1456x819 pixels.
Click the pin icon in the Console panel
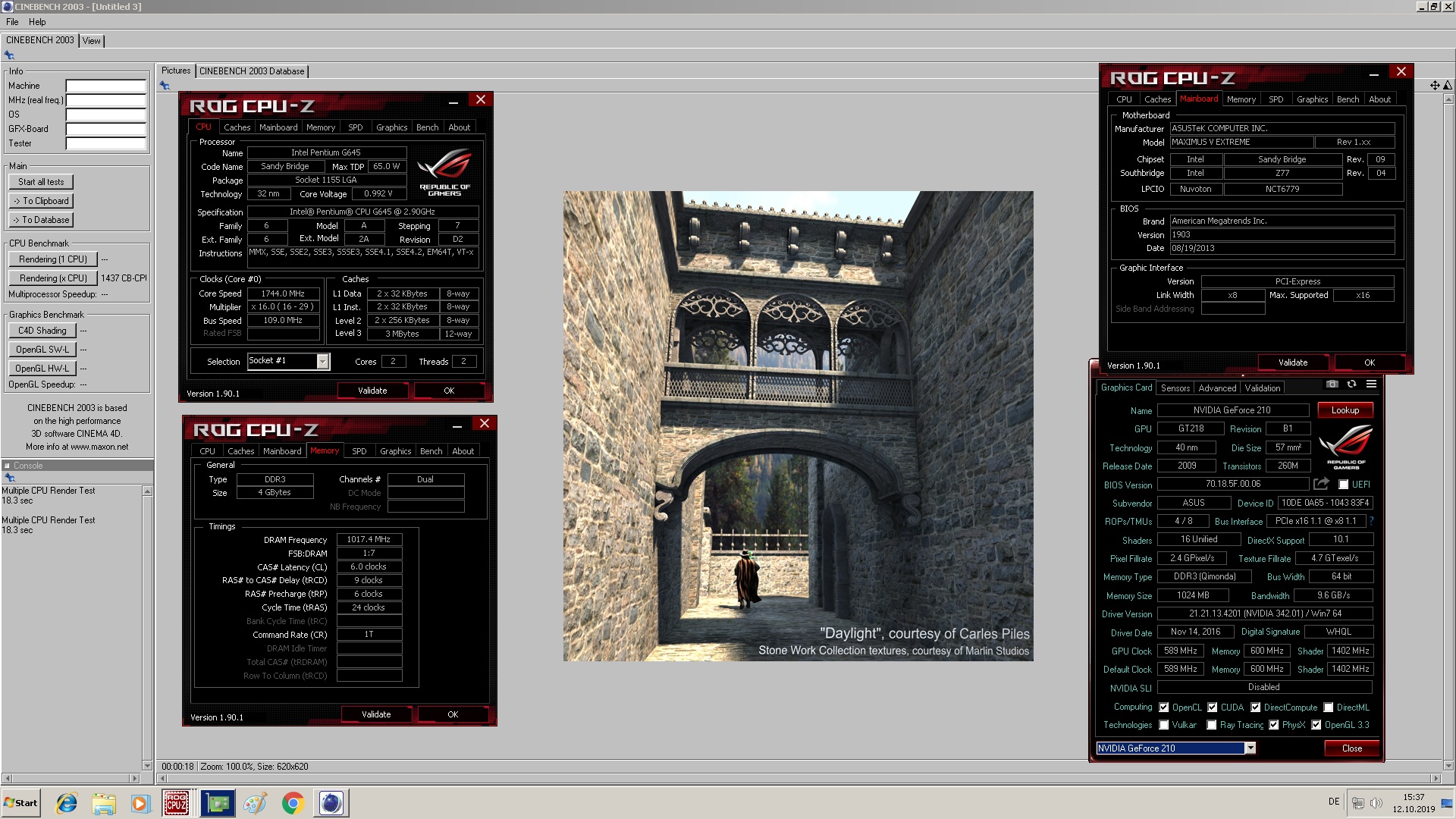tap(9, 478)
